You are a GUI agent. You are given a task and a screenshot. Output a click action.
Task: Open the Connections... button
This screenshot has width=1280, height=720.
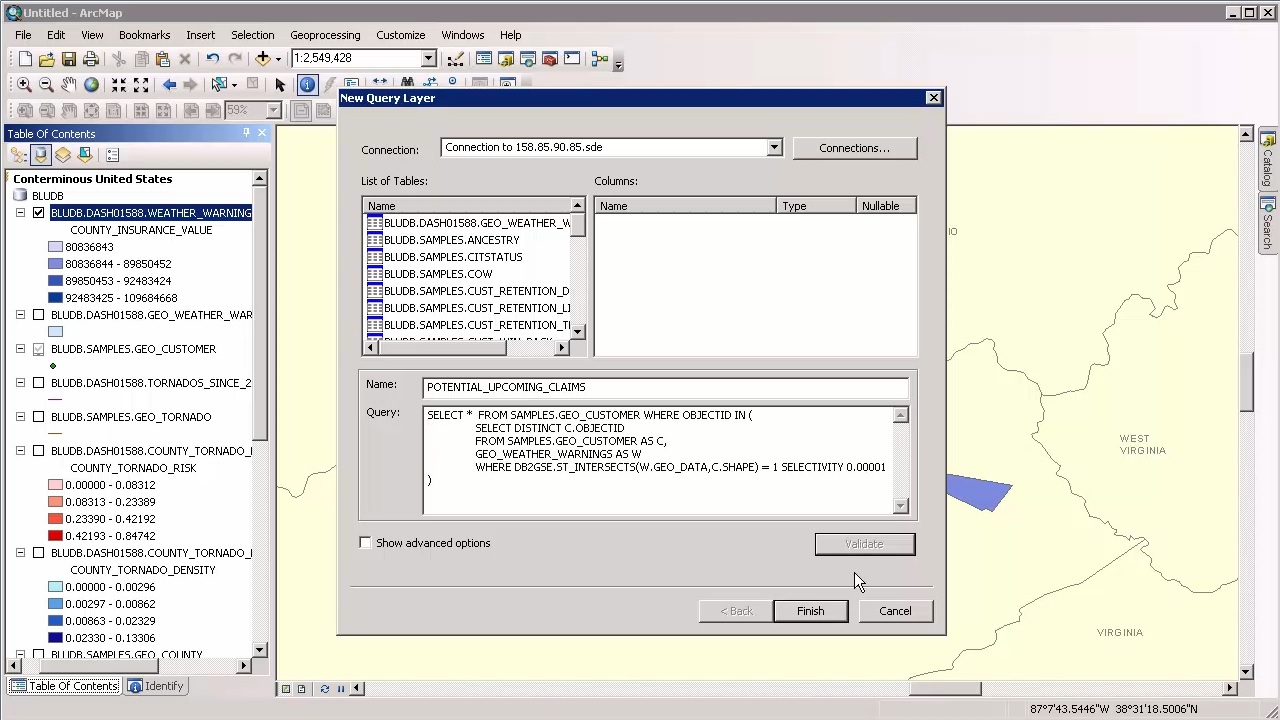[x=854, y=148]
